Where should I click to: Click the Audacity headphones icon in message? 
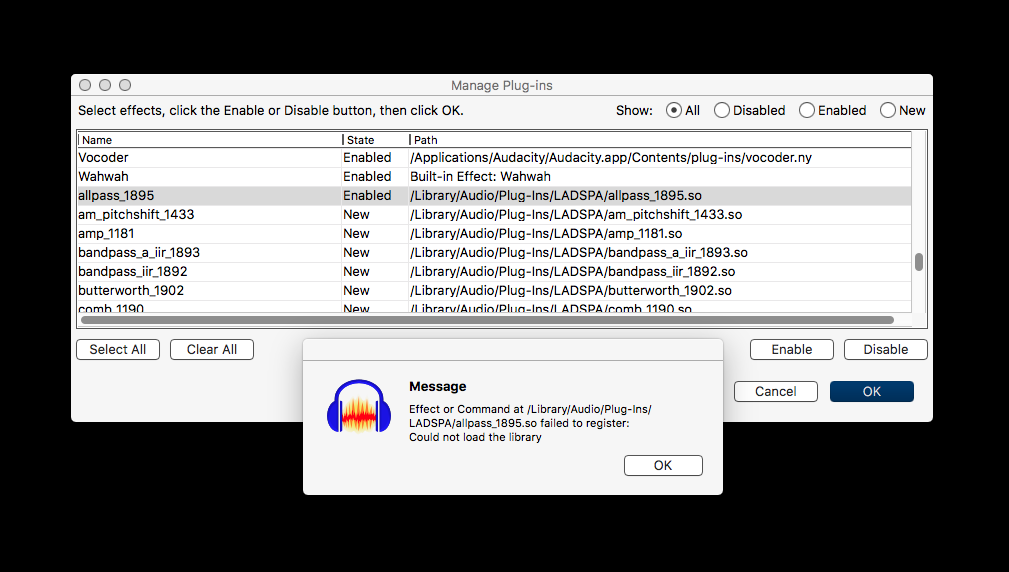[359, 406]
